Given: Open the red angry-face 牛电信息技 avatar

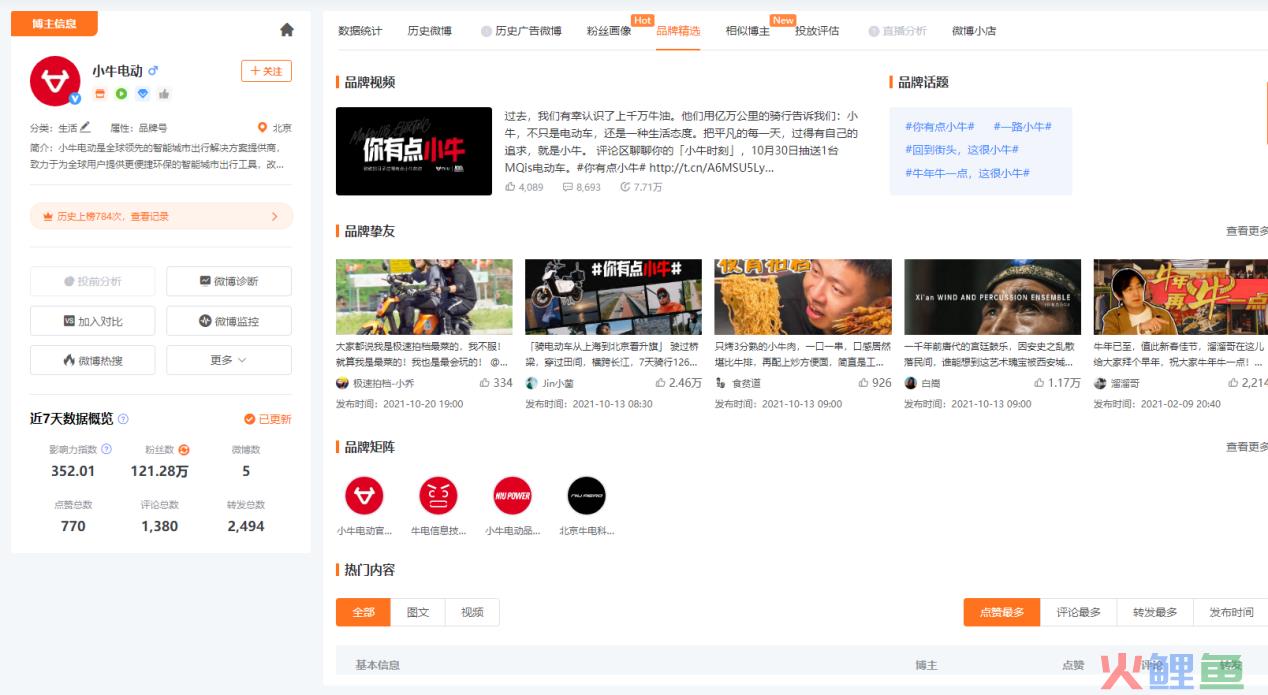Looking at the screenshot, I should click(x=438, y=496).
